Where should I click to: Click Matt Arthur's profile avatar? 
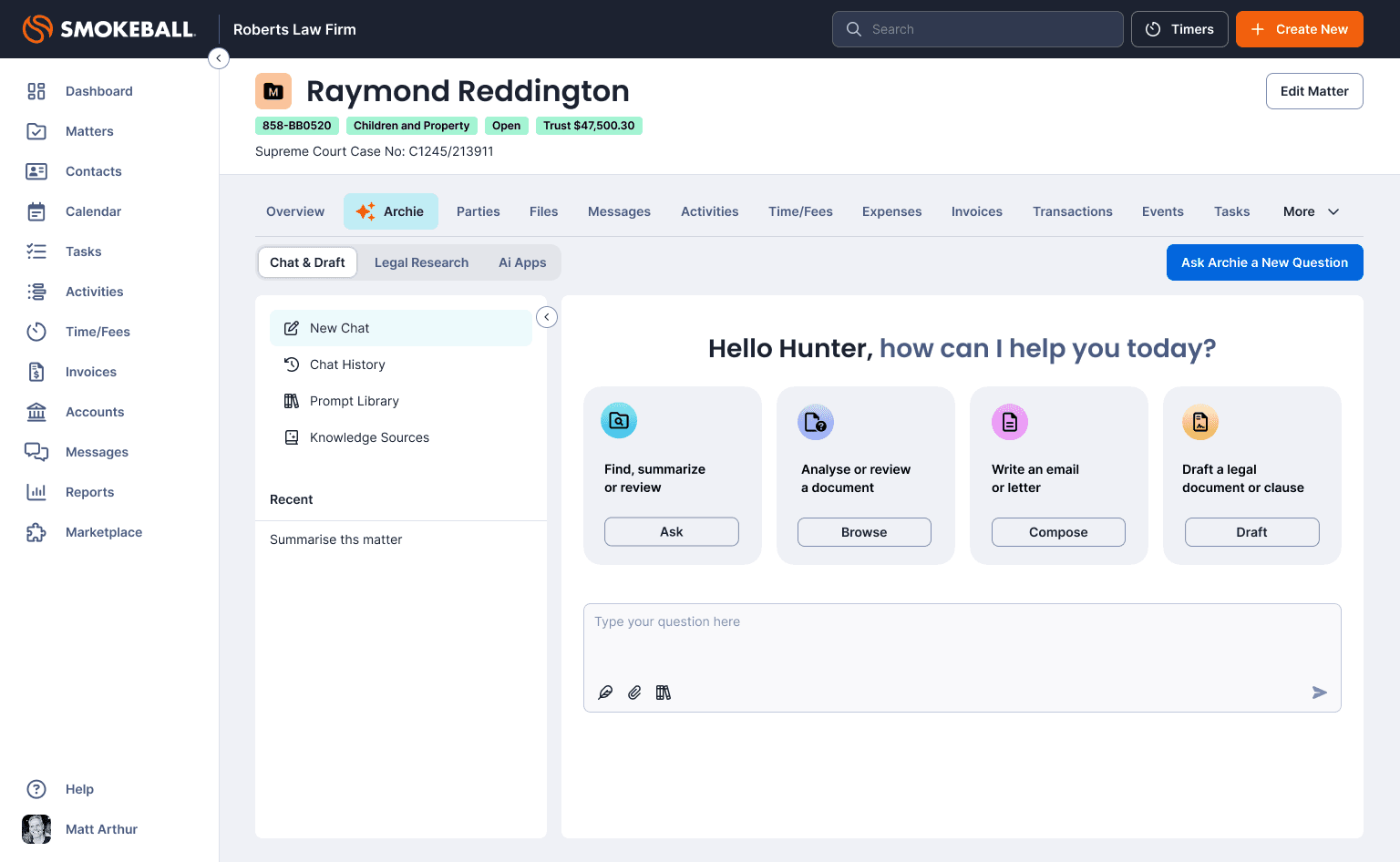tap(36, 829)
